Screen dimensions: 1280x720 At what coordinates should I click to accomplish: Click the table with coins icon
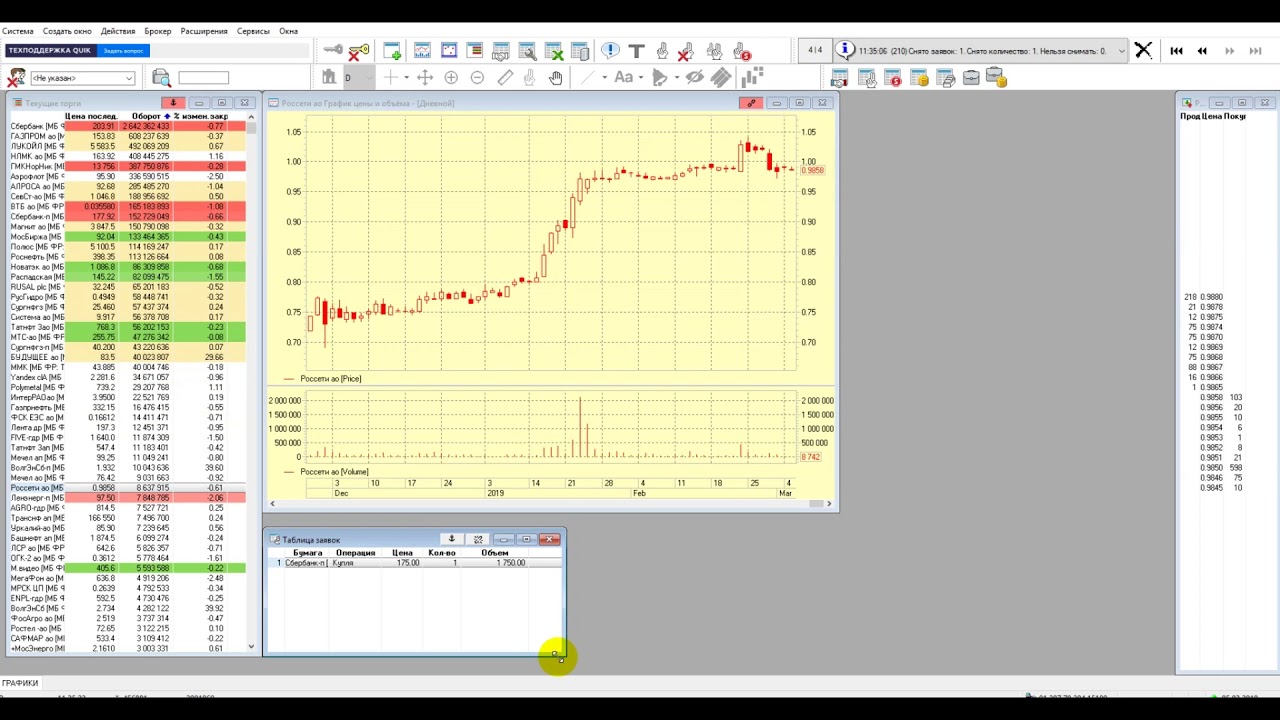coord(919,78)
